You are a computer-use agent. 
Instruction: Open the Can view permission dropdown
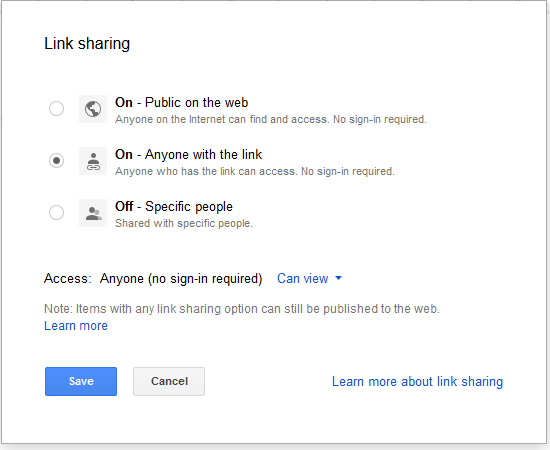(309, 278)
